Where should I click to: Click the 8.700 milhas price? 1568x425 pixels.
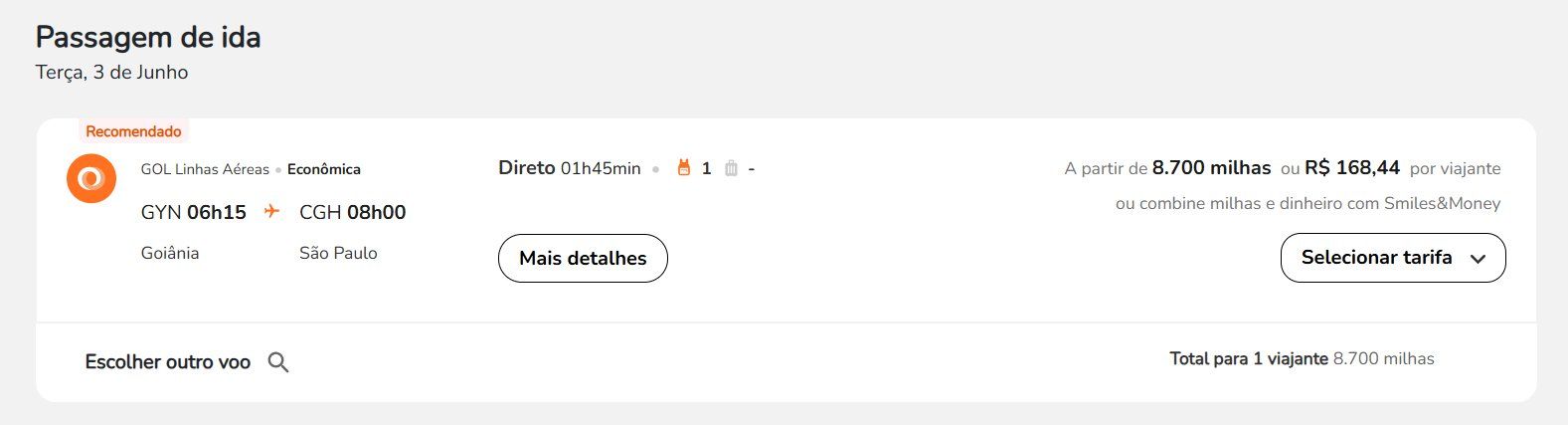point(1211,168)
